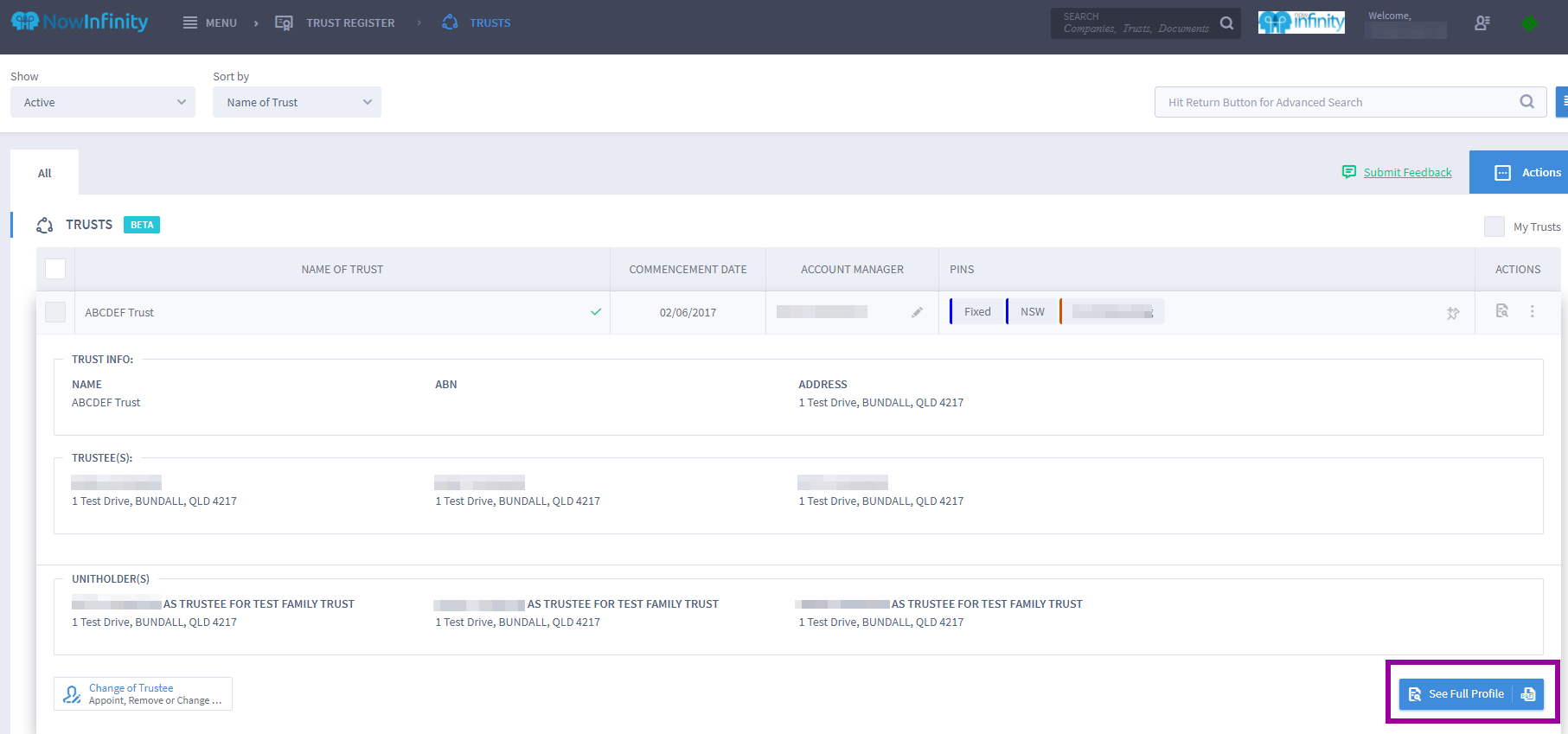This screenshot has height=734, width=1568.
Task: Tick the select-all checkbox in table header
Action: pyautogui.click(x=55, y=269)
